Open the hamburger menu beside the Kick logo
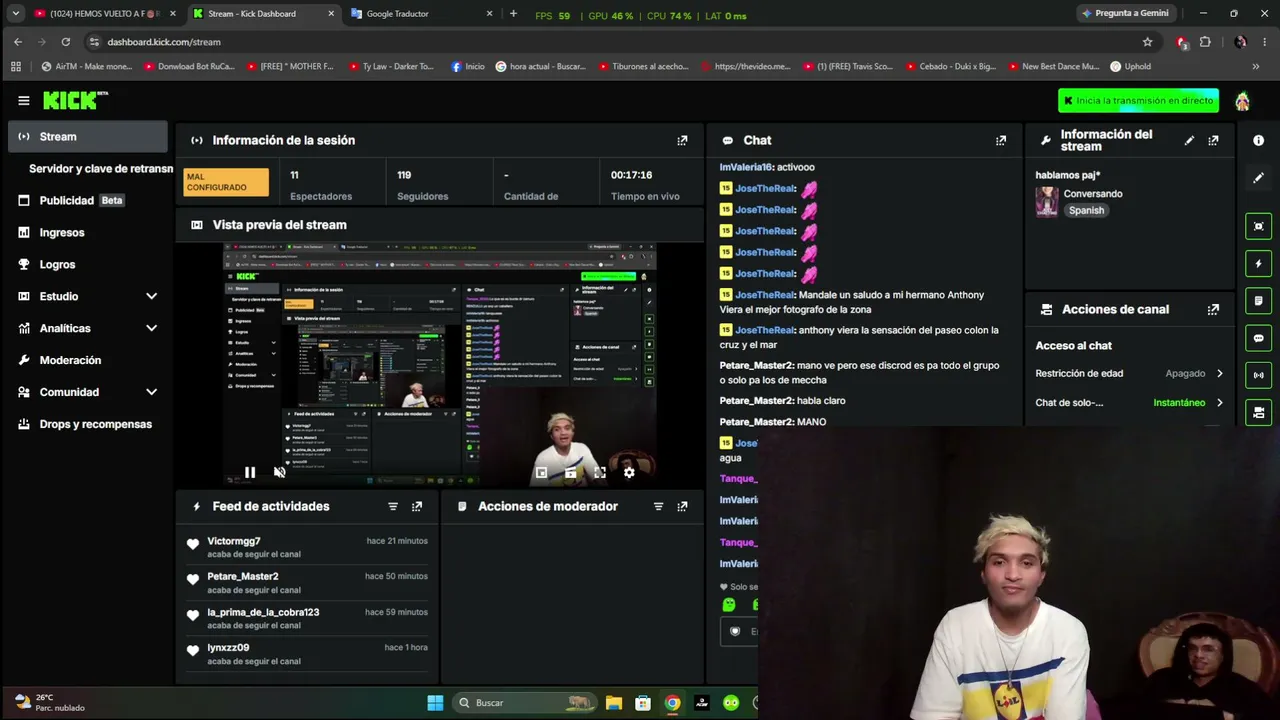The width and height of the screenshot is (1280, 720). [24, 100]
